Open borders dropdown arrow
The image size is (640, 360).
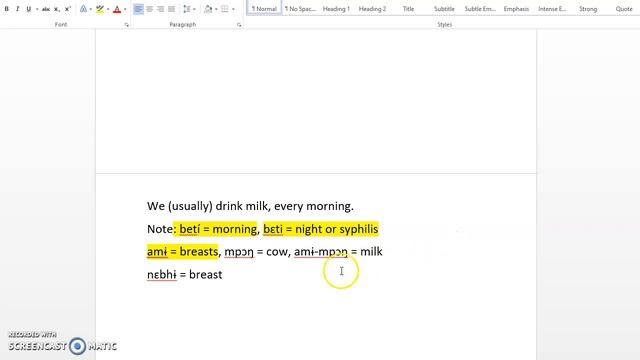(233, 9)
